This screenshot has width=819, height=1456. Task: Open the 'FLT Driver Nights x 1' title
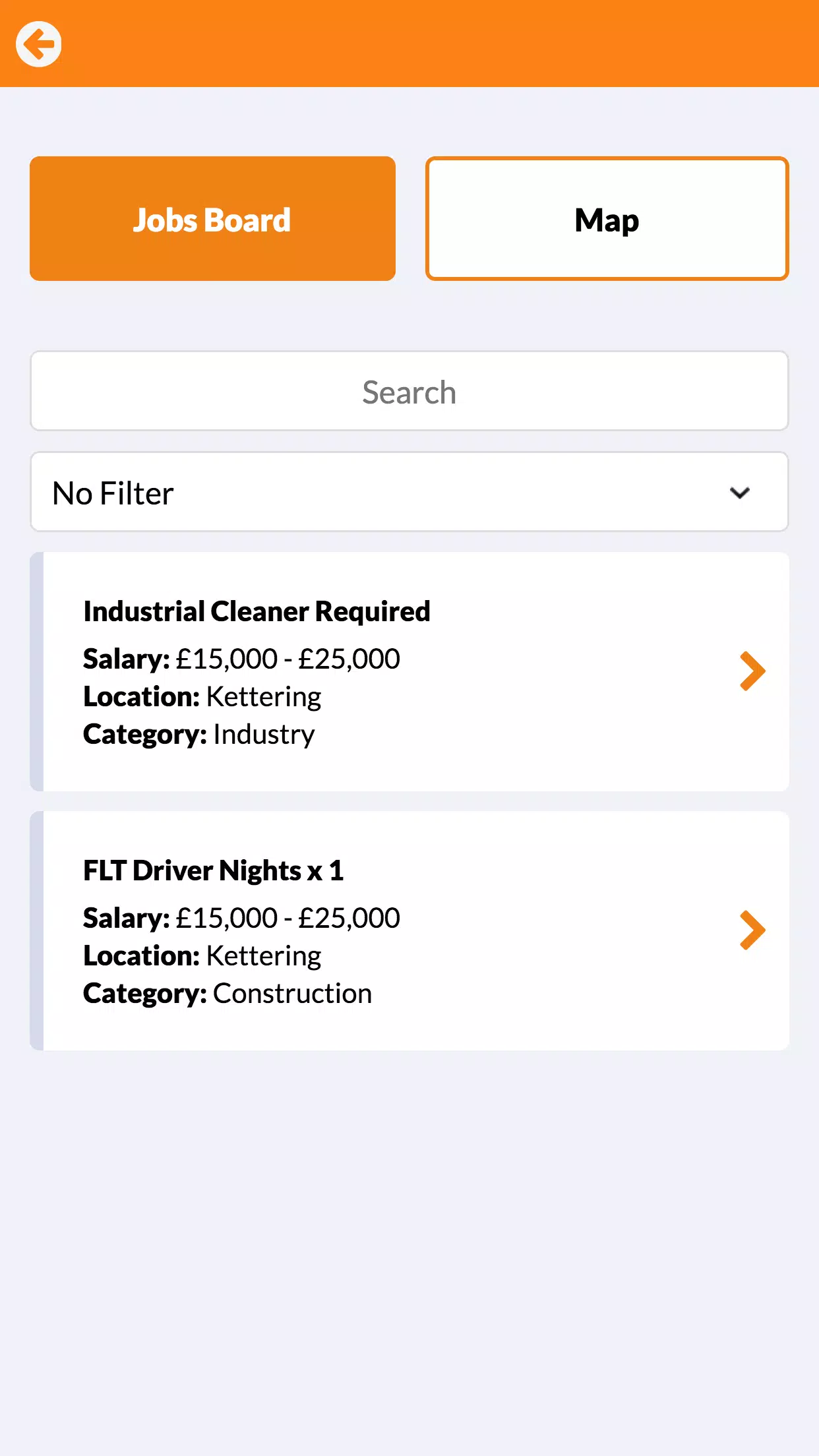tap(213, 870)
